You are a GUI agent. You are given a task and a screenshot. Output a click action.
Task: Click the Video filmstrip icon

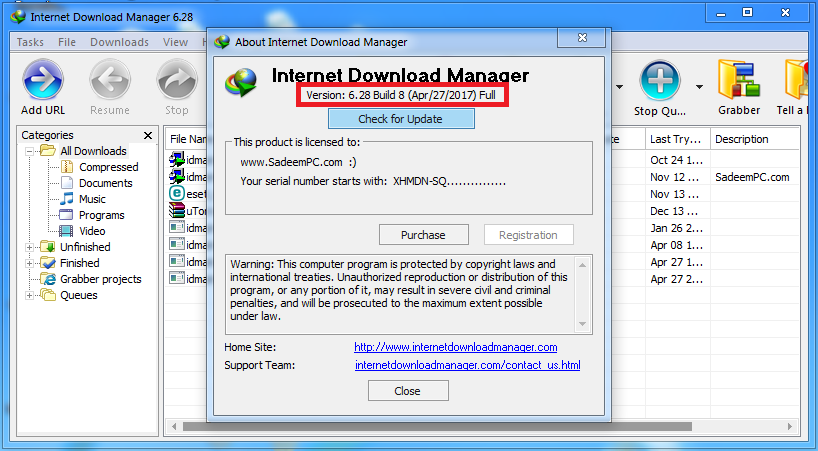(x=66, y=231)
